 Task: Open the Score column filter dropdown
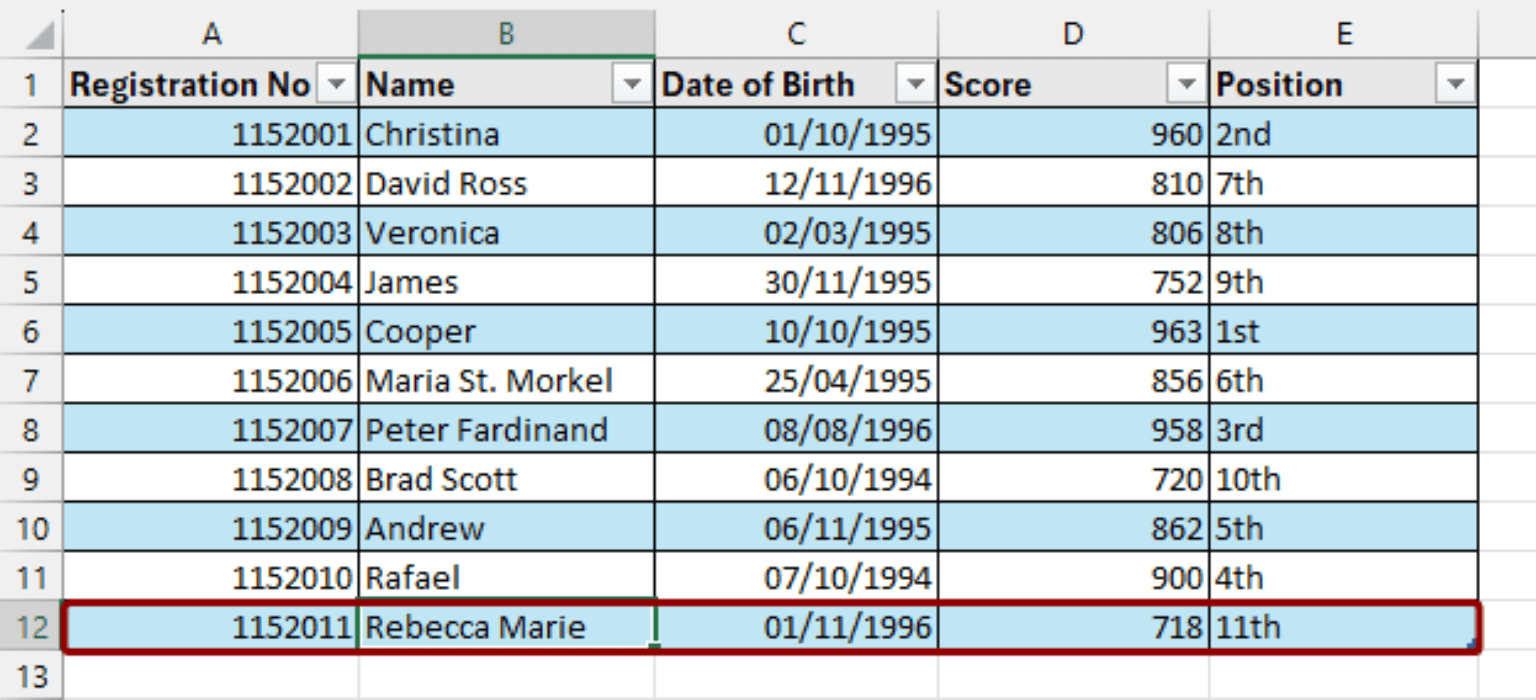pyautogui.click(x=1185, y=84)
